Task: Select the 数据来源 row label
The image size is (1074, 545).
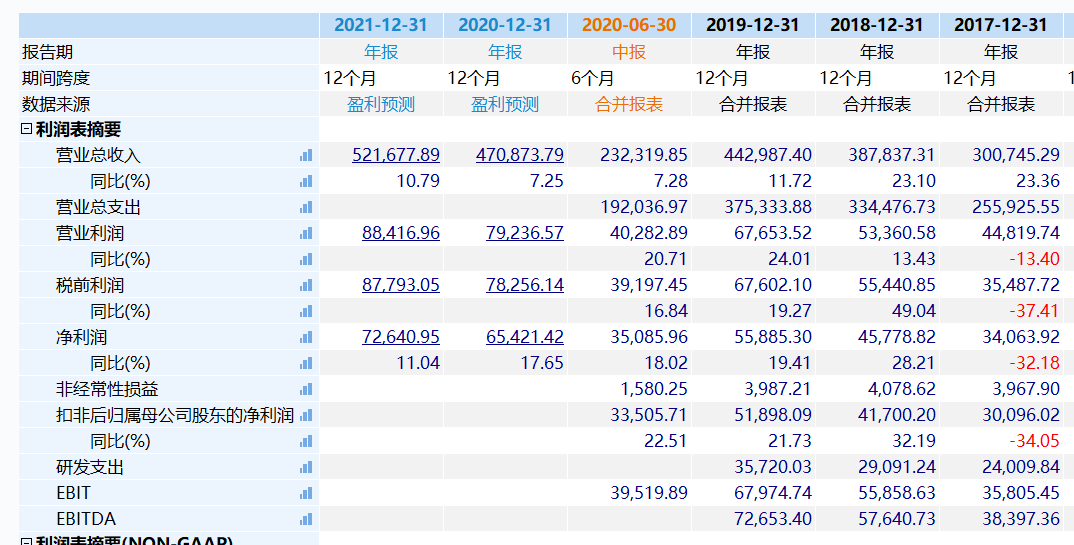Action: (55, 104)
